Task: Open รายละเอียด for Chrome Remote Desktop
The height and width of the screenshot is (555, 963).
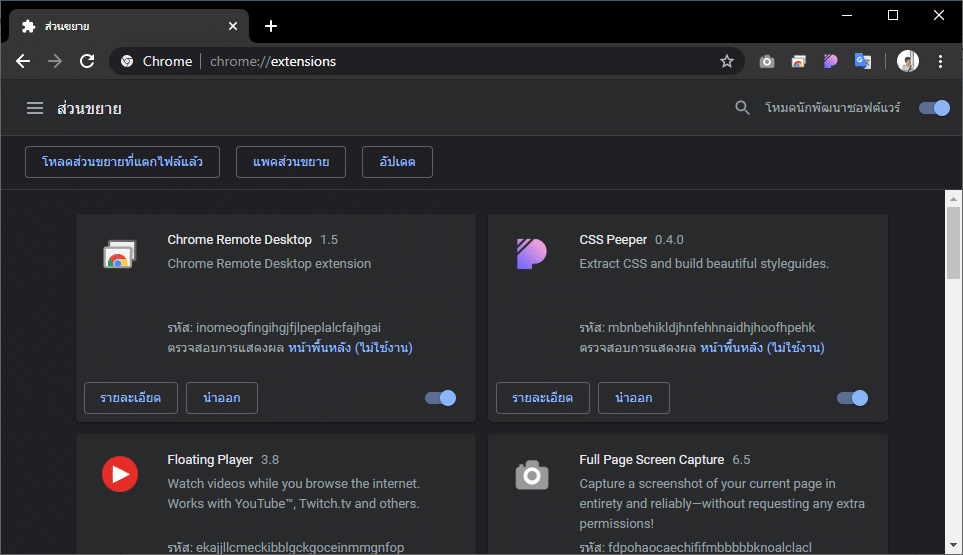Action: point(131,398)
